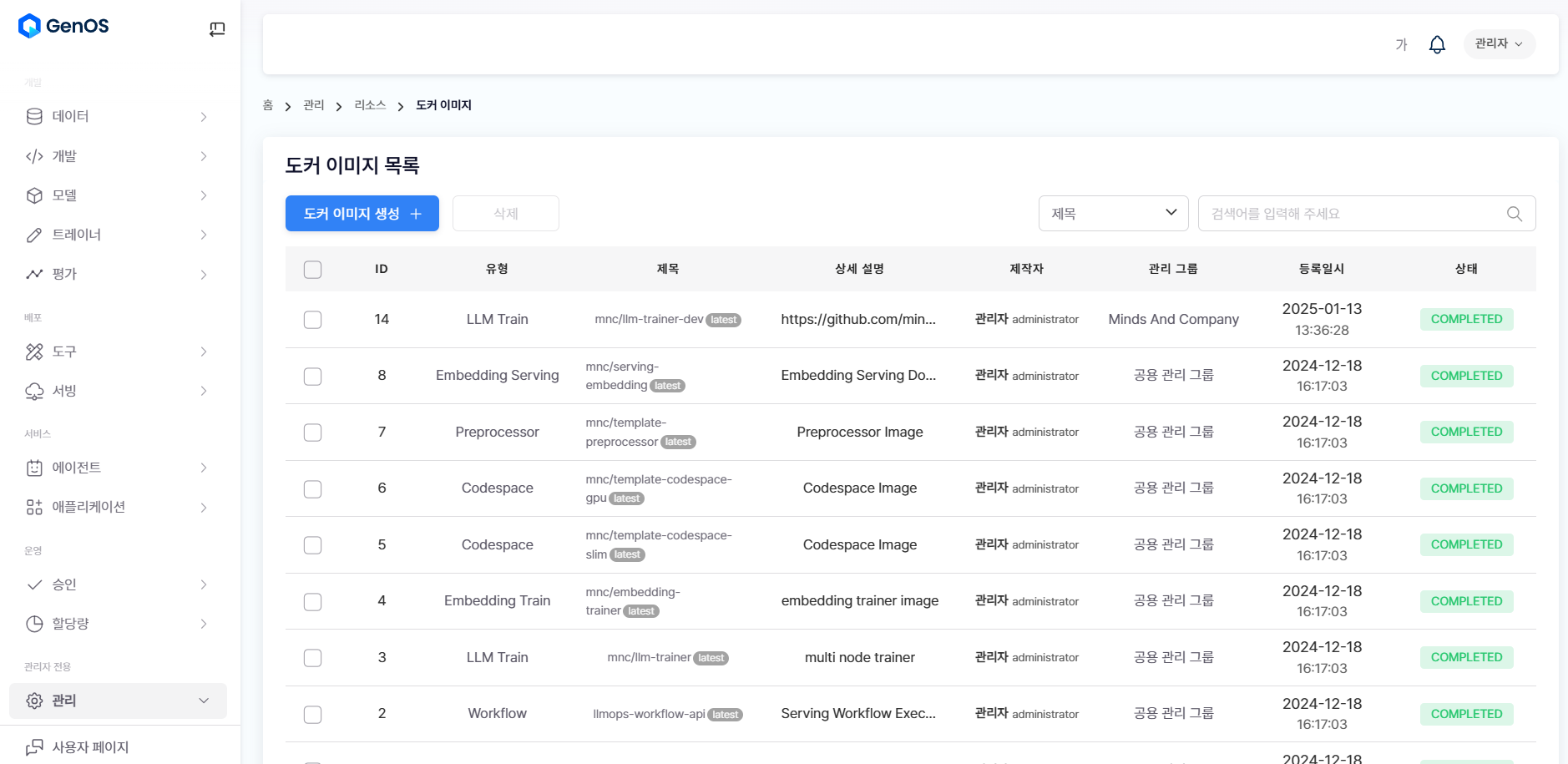Check the box for row ID 14

[312, 320]
